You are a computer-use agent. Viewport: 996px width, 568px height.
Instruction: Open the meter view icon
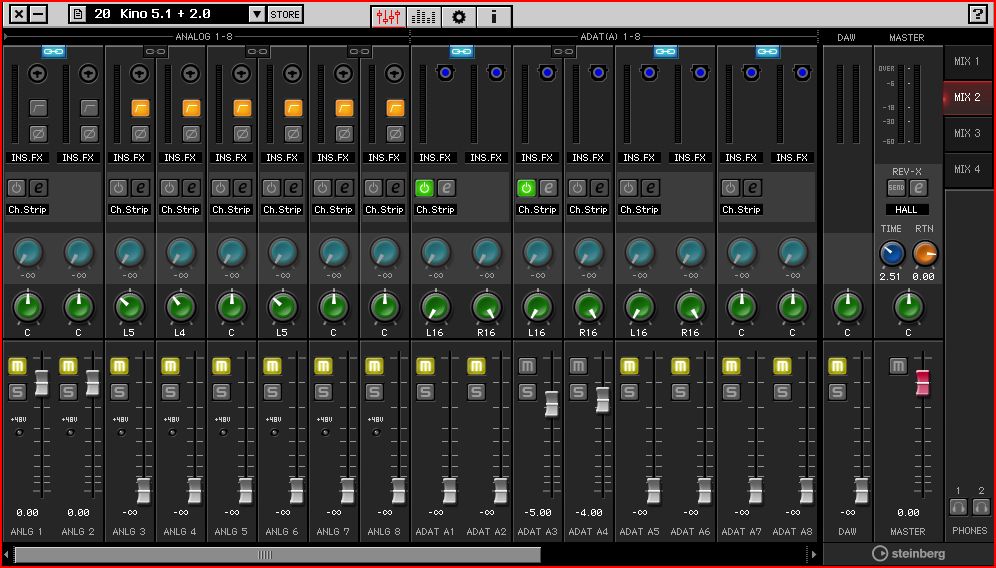[x=424, y=16]
